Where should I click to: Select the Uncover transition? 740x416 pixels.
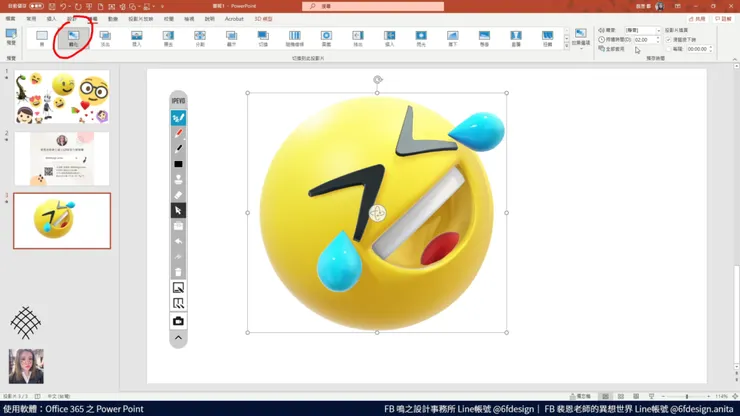(358, 38)
